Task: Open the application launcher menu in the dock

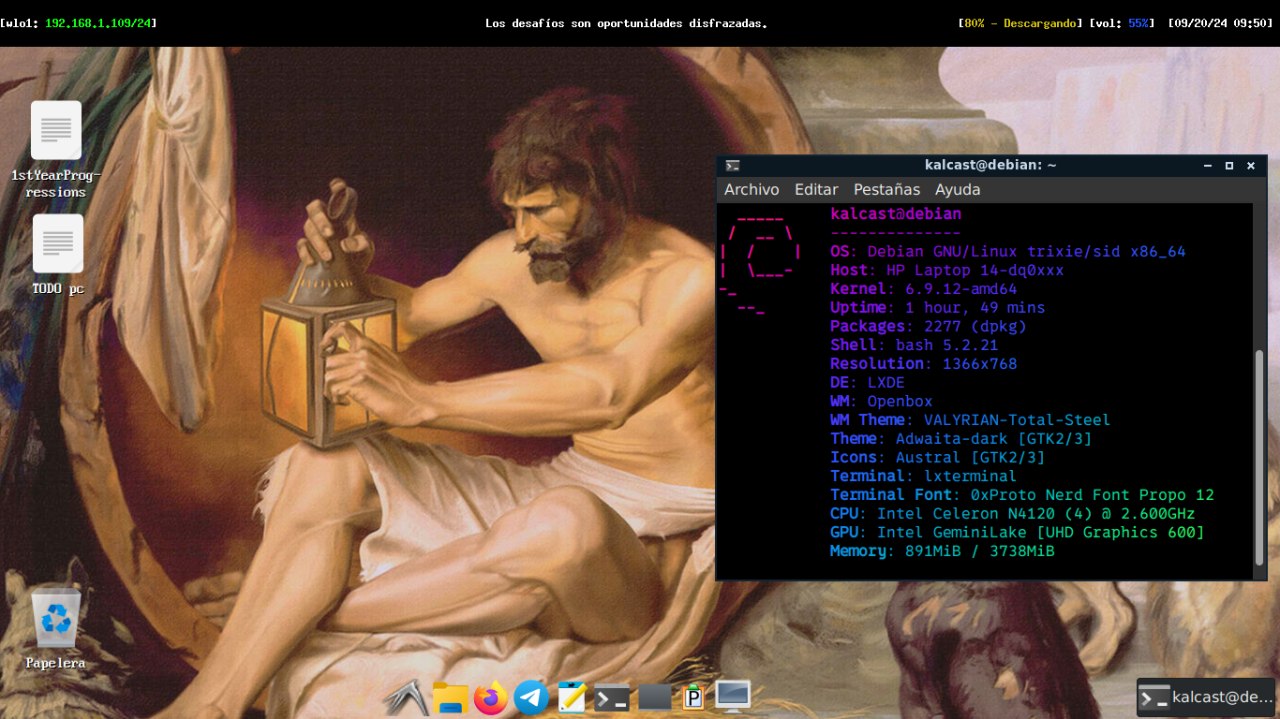Action: (x=407, y=697)
